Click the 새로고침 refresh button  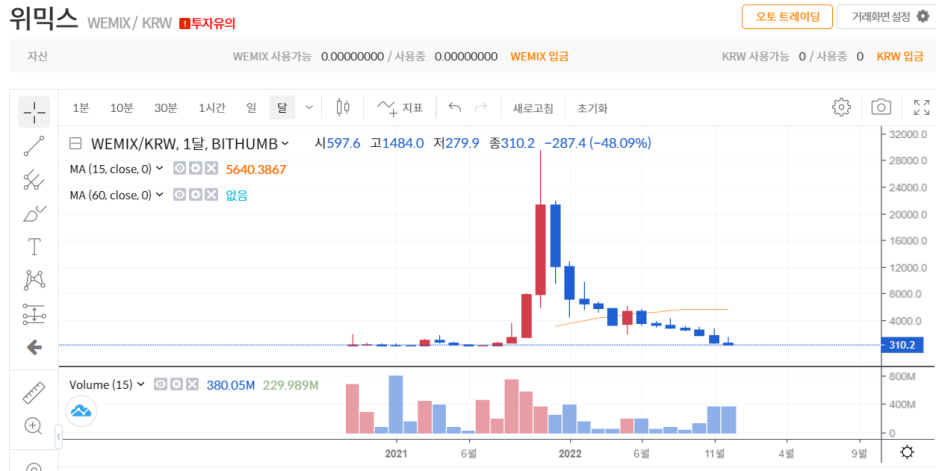coord(533,109)
